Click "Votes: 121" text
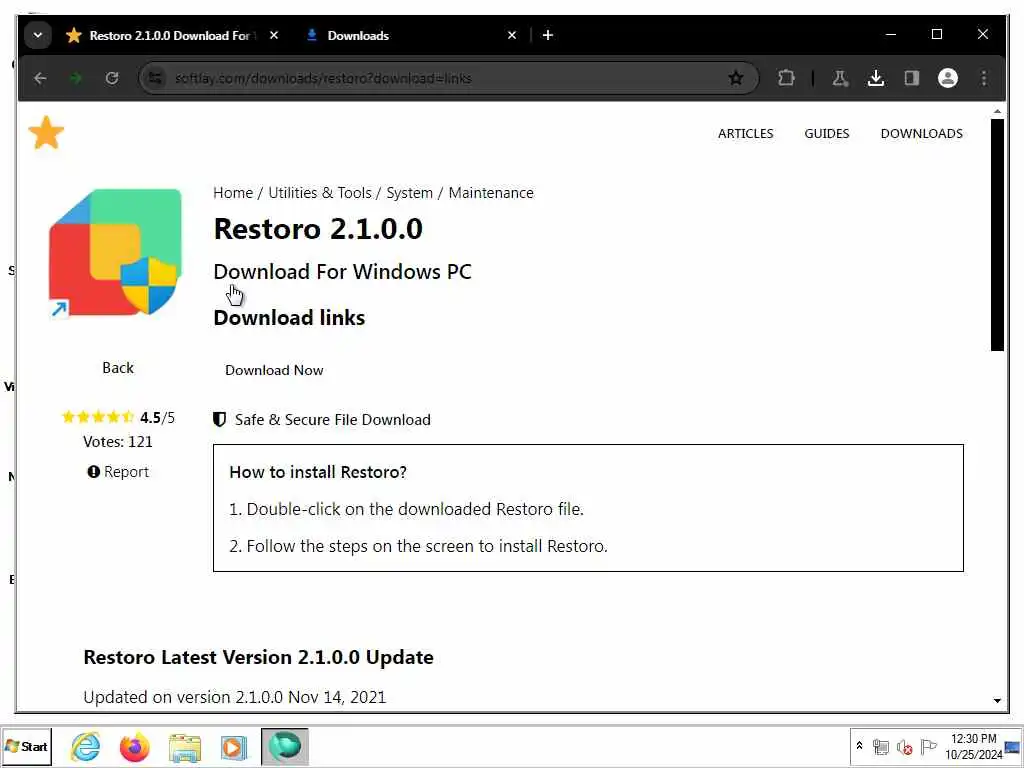Image resolution: width=1024 pixels, height=768 pixels. click(x=118, y=441)
